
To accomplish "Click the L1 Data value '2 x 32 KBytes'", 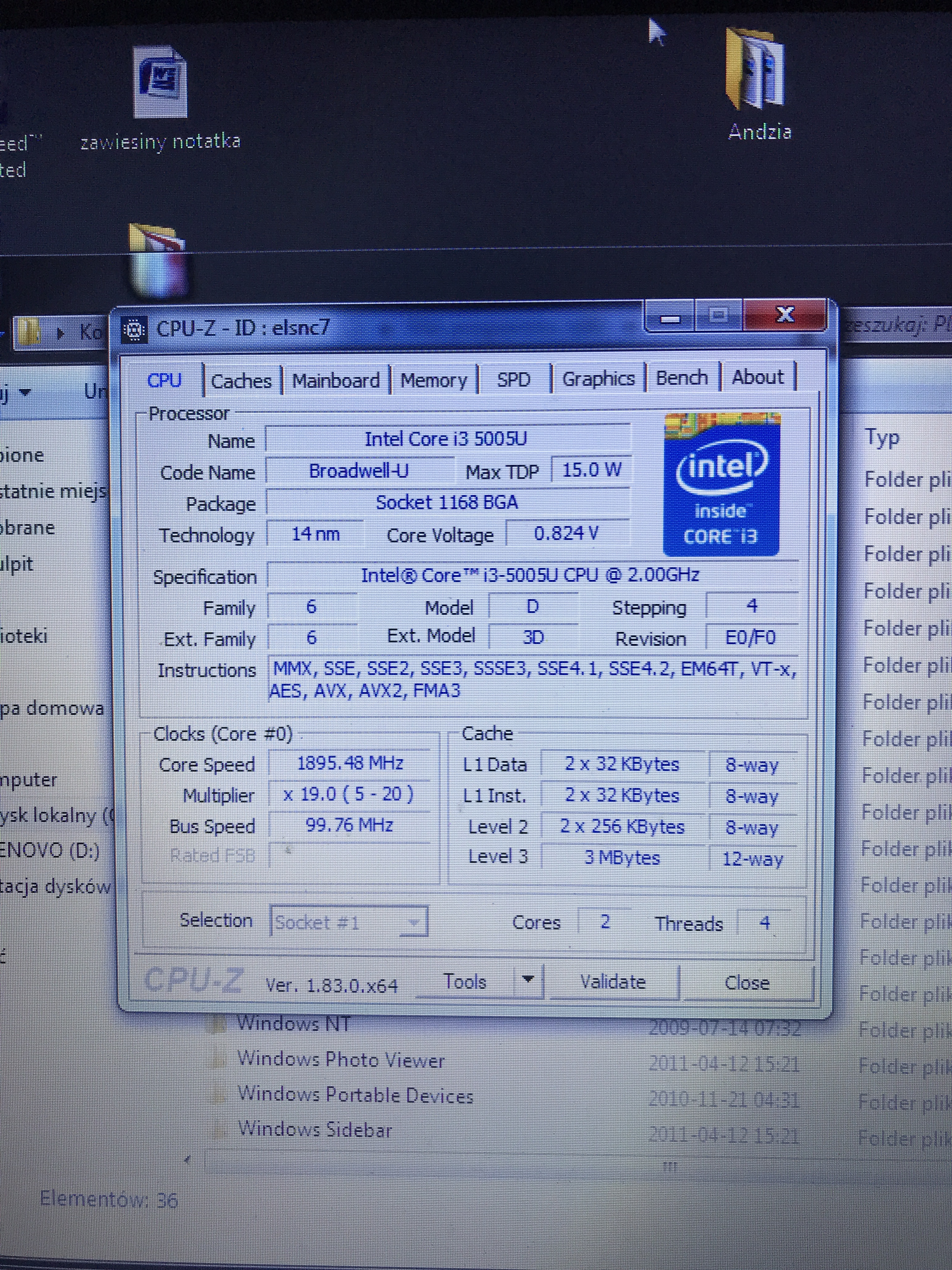I will [623, 764].
